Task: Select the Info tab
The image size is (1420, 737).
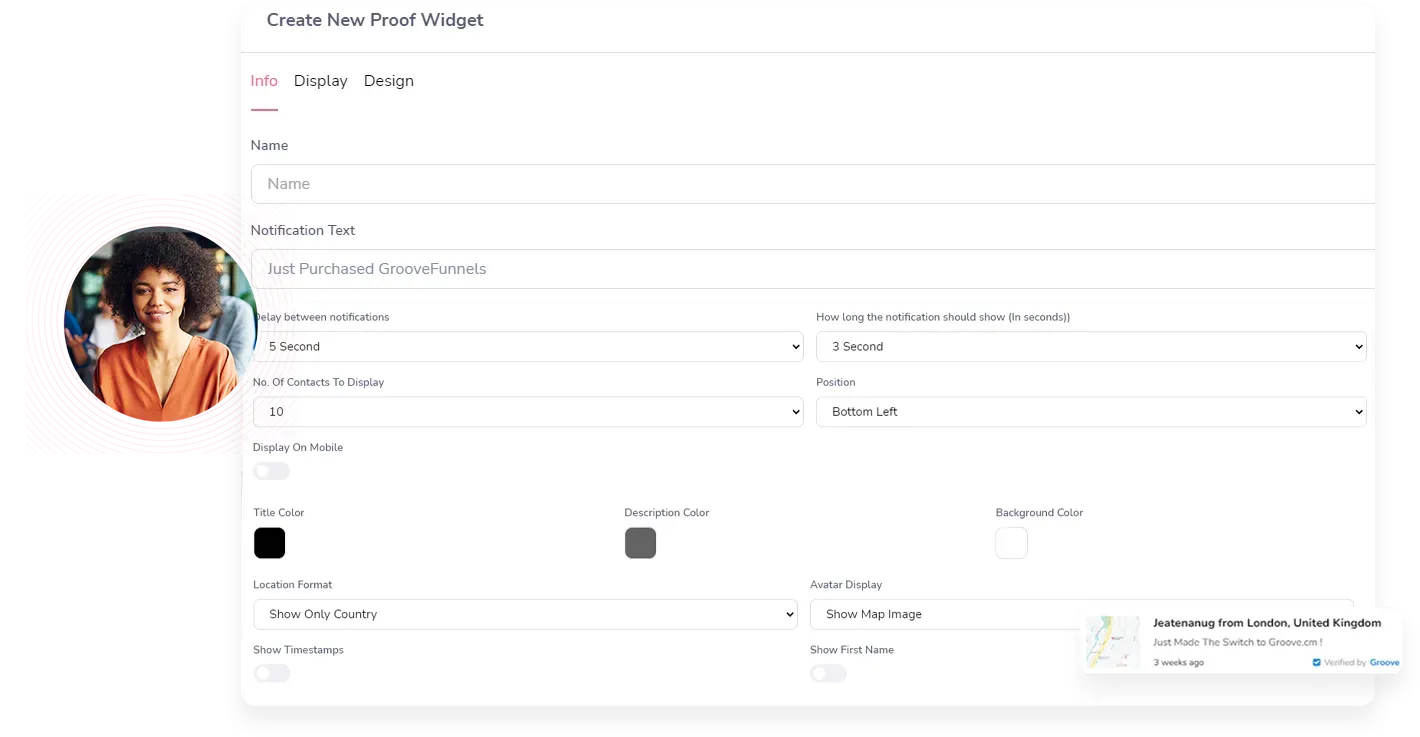Action: 264,81
